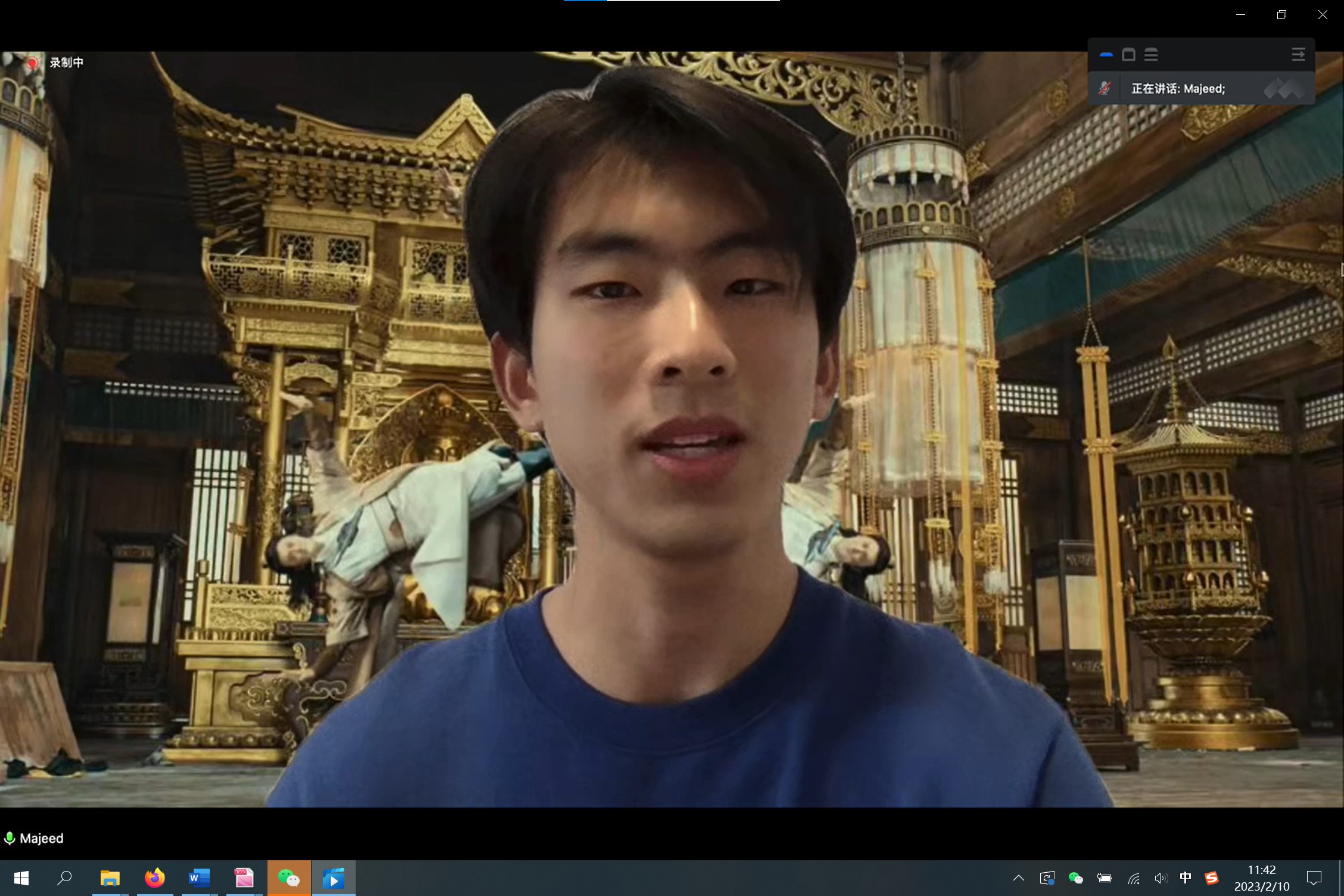
Task: Unmute via crossed-out mic icon in floating panel
Action: coord(1105,89)
